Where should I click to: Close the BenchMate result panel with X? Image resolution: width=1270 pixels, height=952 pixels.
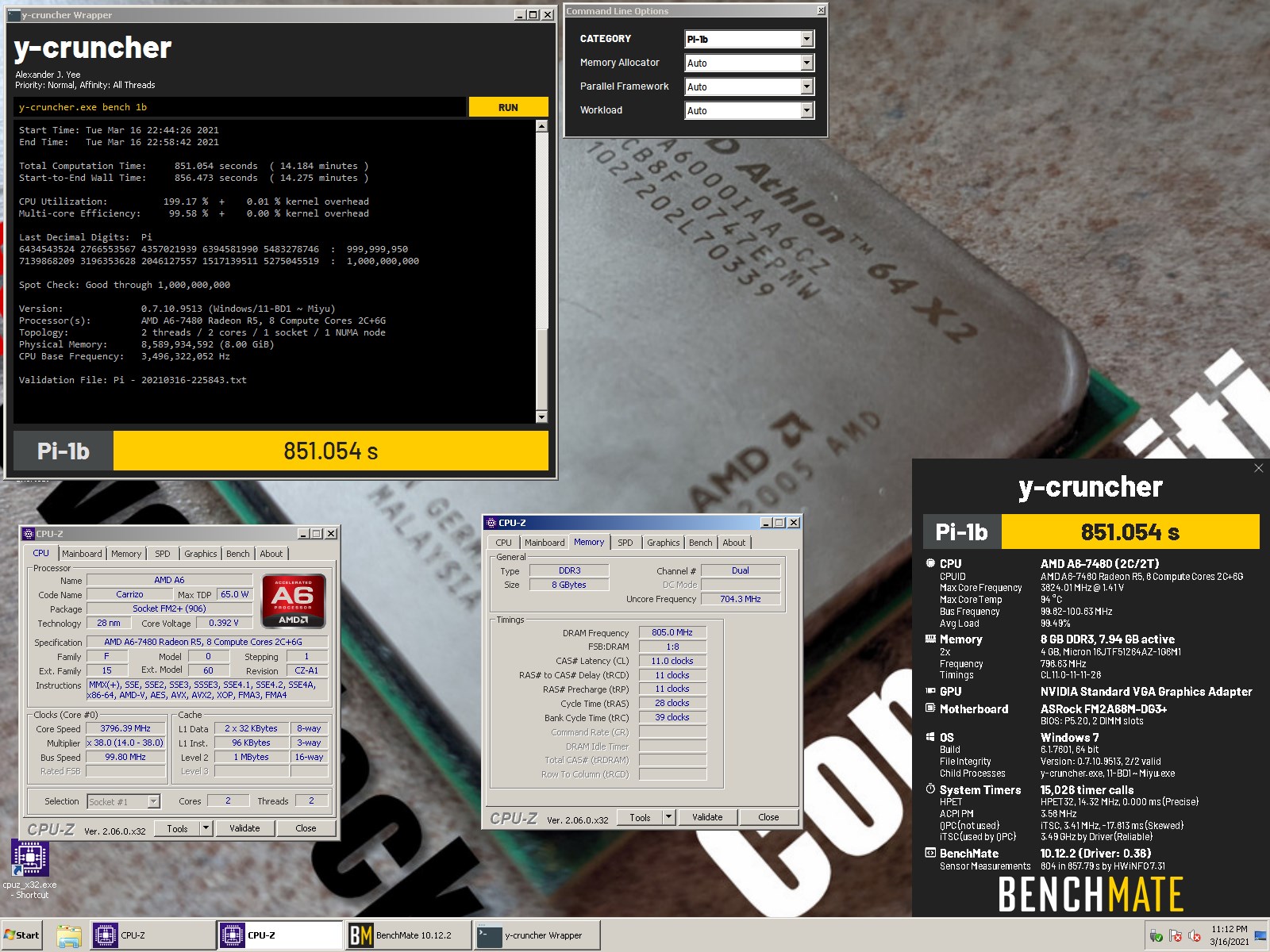(1258, 468)
